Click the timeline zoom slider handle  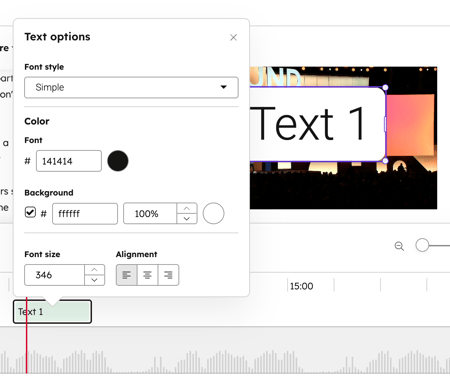click(x=422, y=245)
